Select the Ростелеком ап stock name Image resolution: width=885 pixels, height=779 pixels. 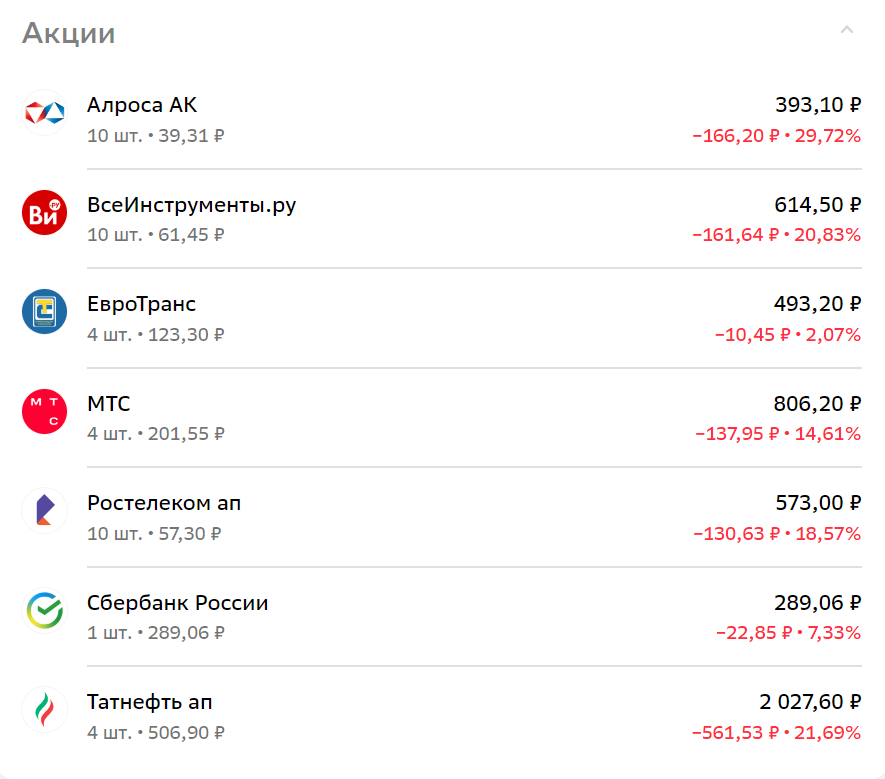[x=164, y=503]
